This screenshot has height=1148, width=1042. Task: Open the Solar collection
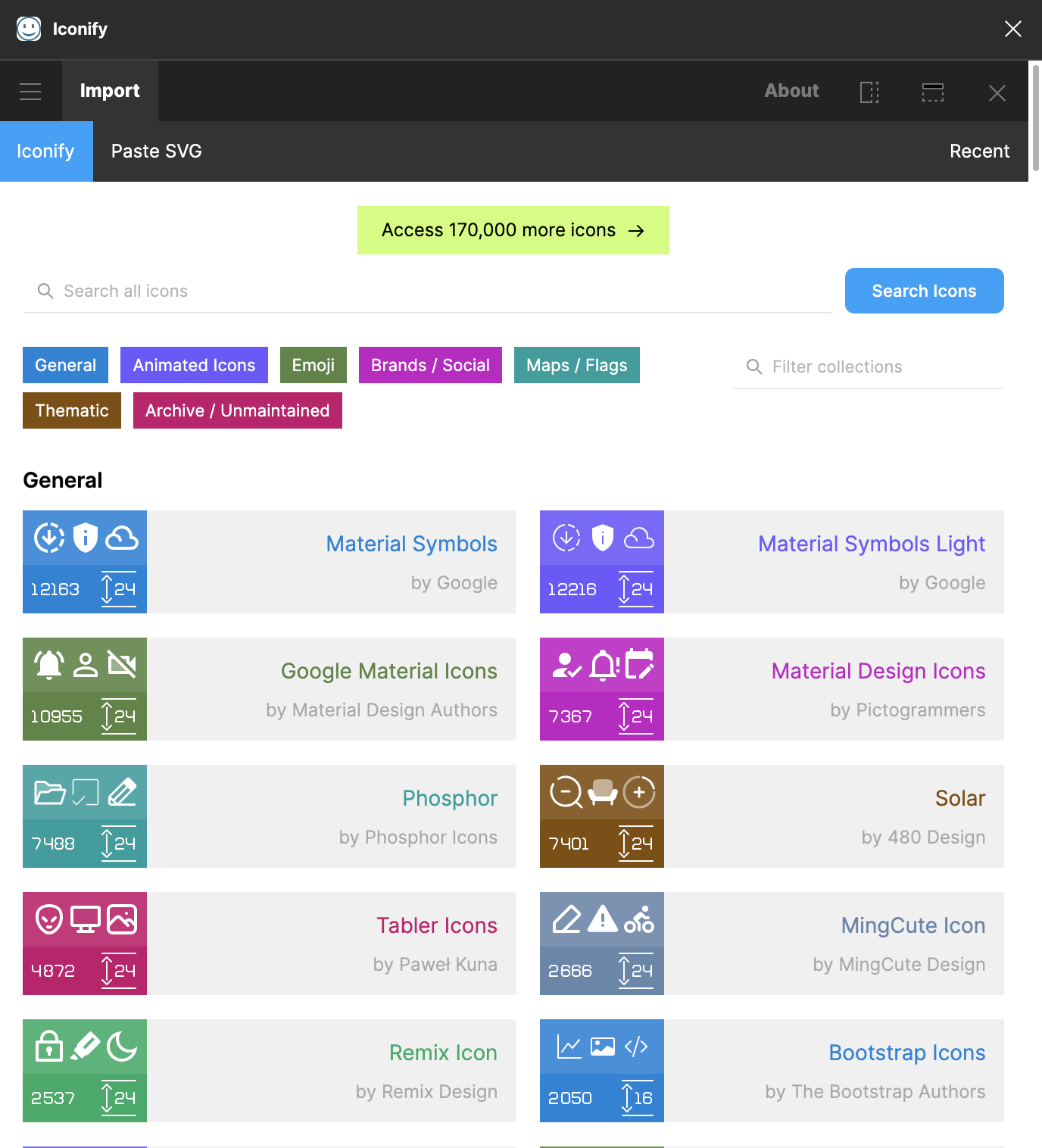[960, 798]
